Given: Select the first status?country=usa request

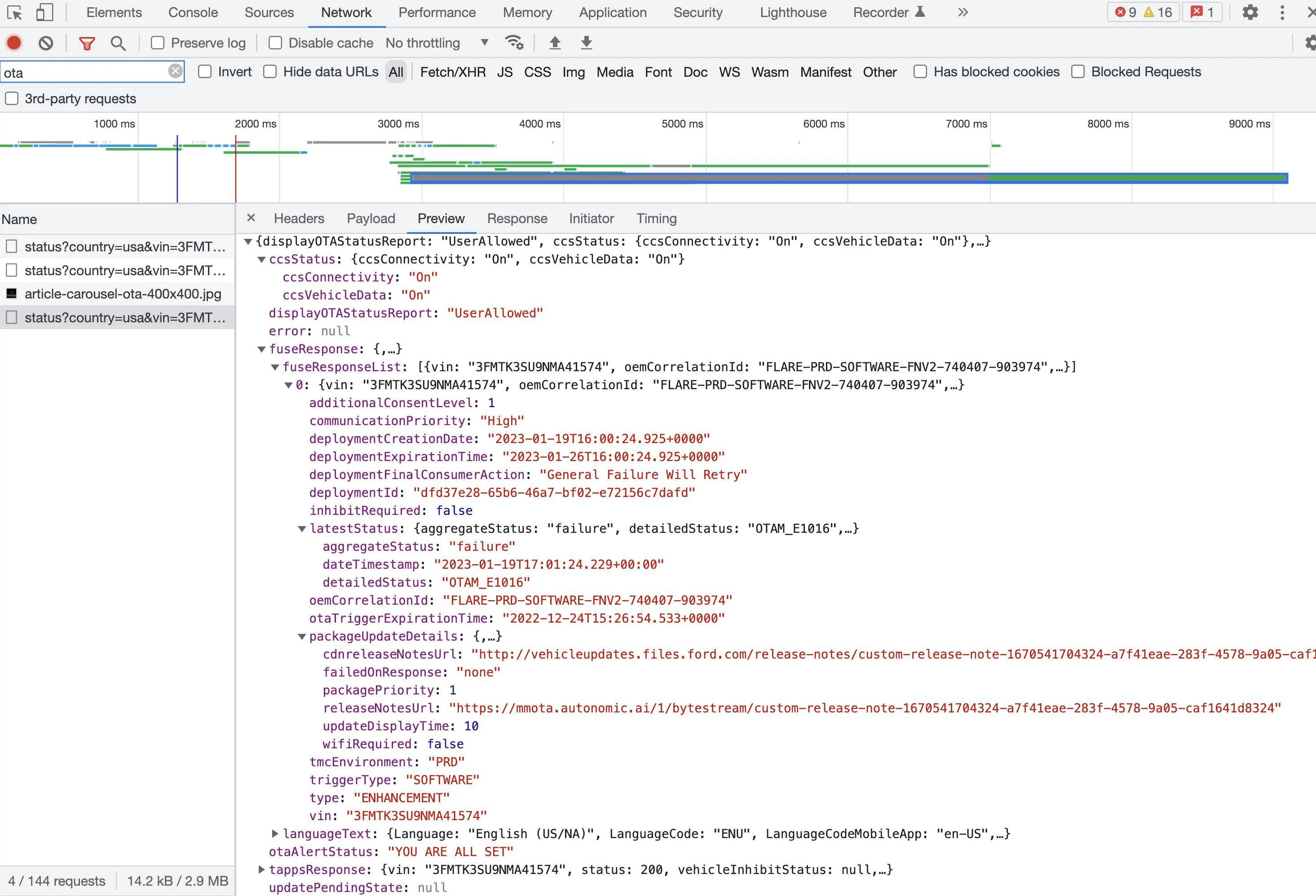Looking at the screenshot, I should pyautogui.click(x=117, y=247).
